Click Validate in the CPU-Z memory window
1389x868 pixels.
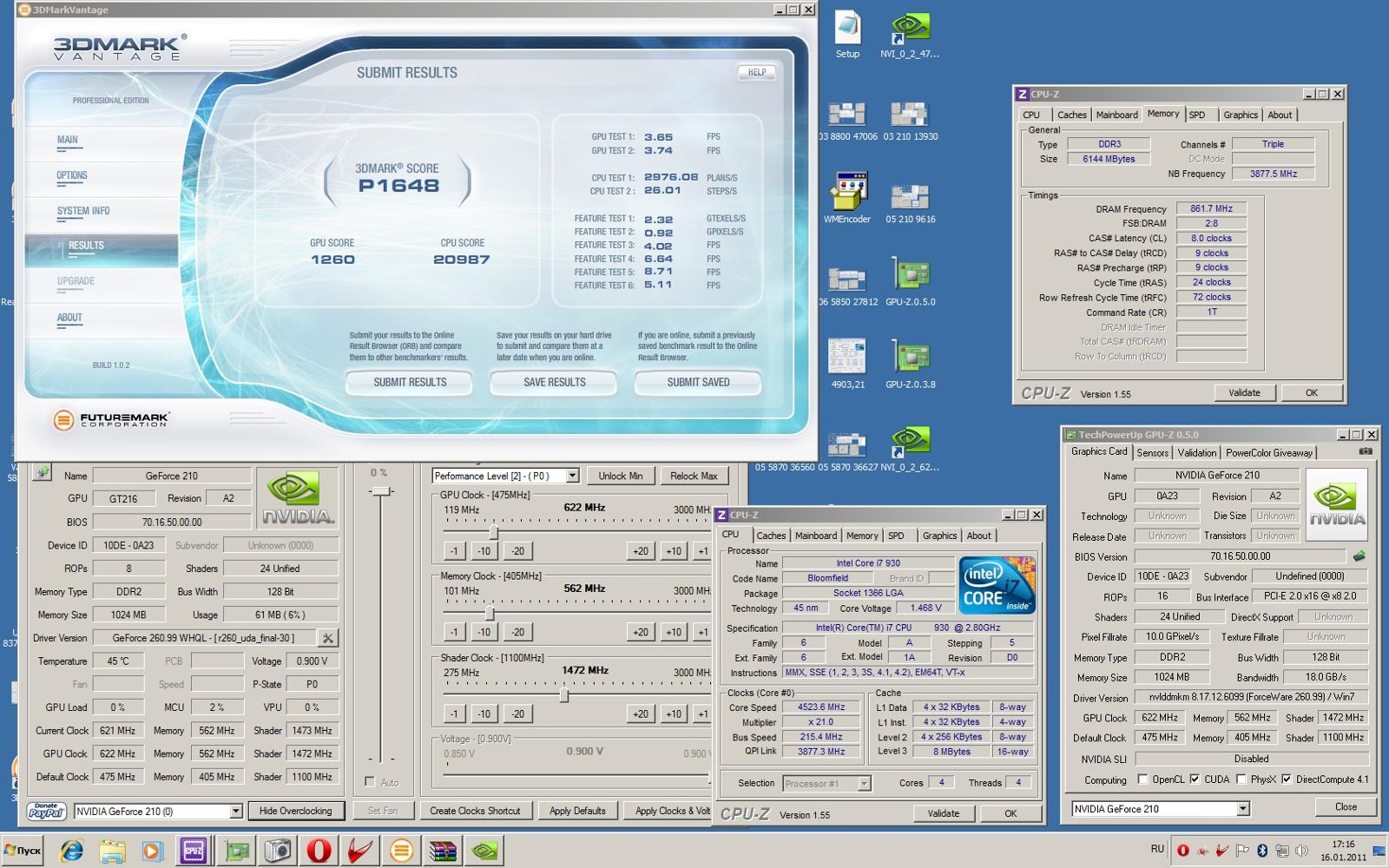point(1244,392)
